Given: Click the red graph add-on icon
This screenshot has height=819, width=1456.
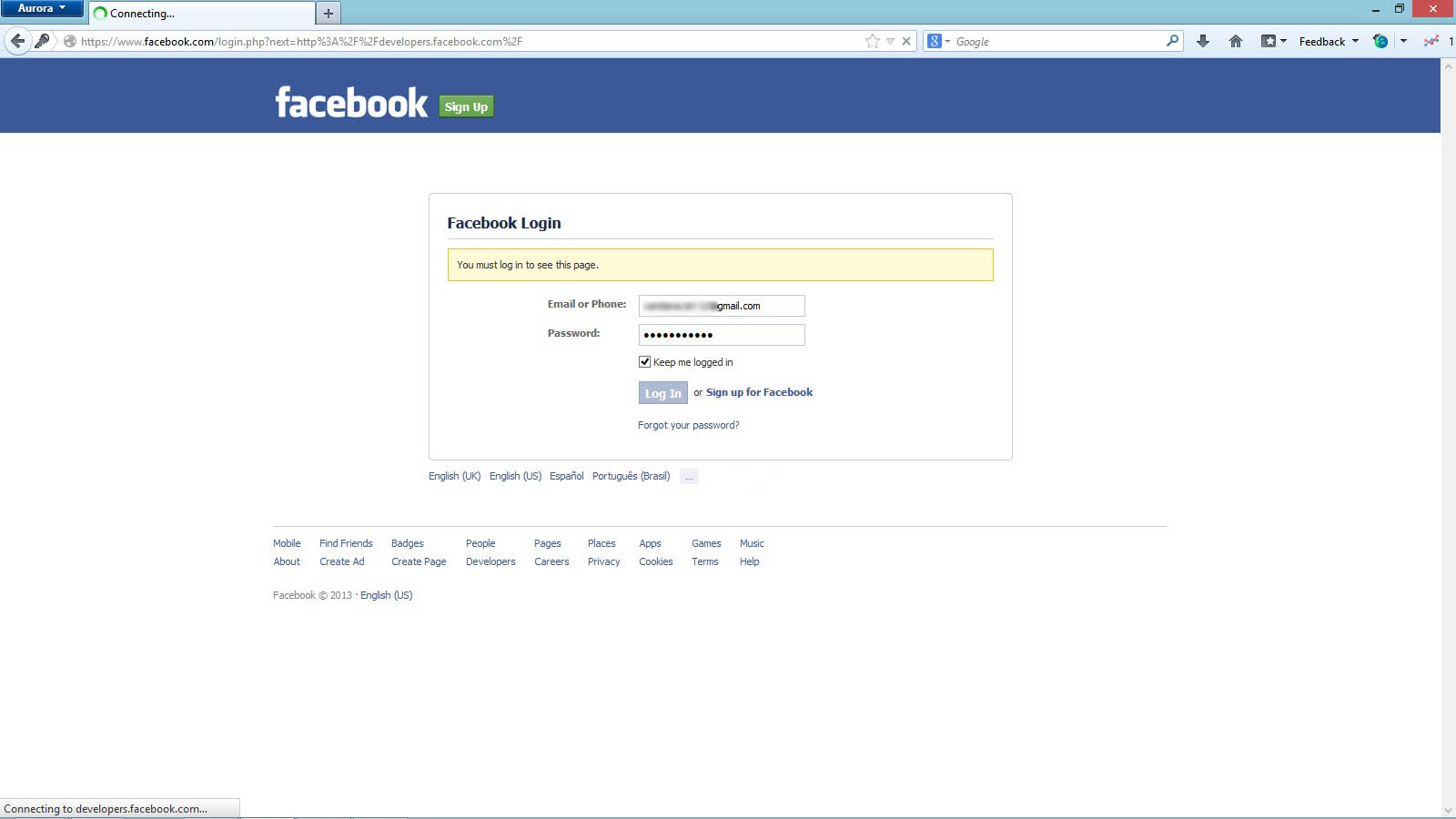Looking at the screenshot, I should click(1431, 41).
